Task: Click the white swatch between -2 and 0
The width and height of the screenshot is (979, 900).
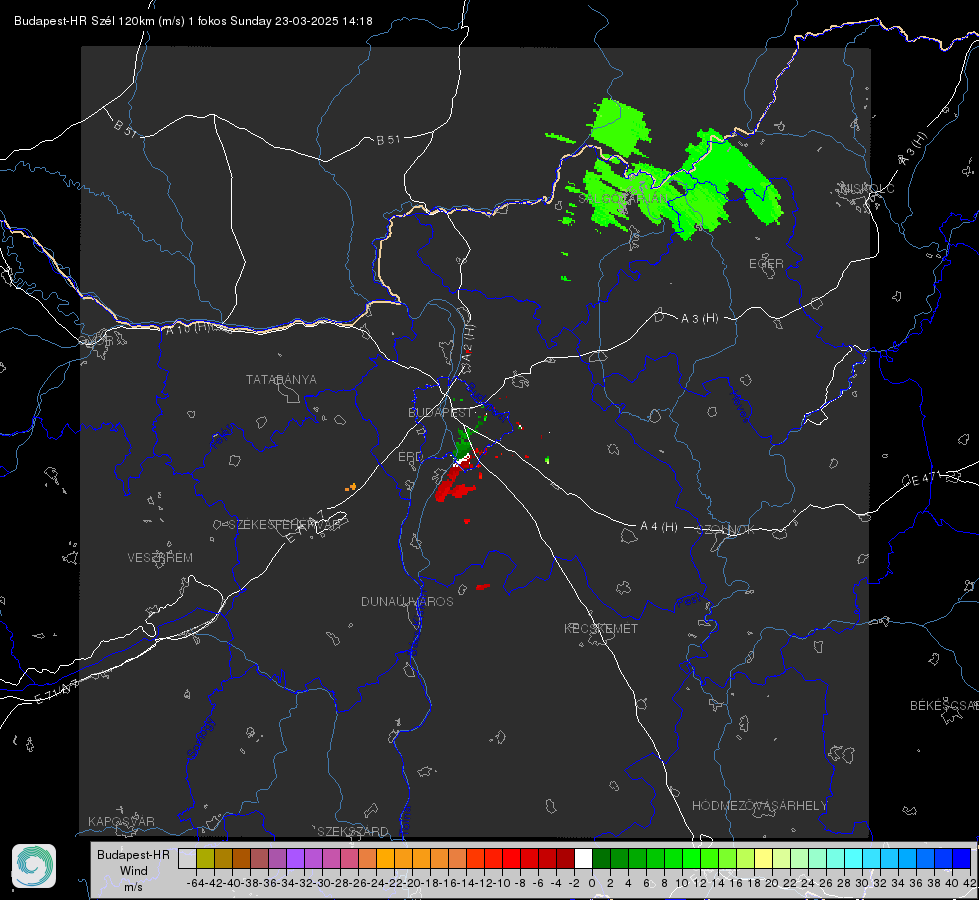Action: click(x=583, y=858)
